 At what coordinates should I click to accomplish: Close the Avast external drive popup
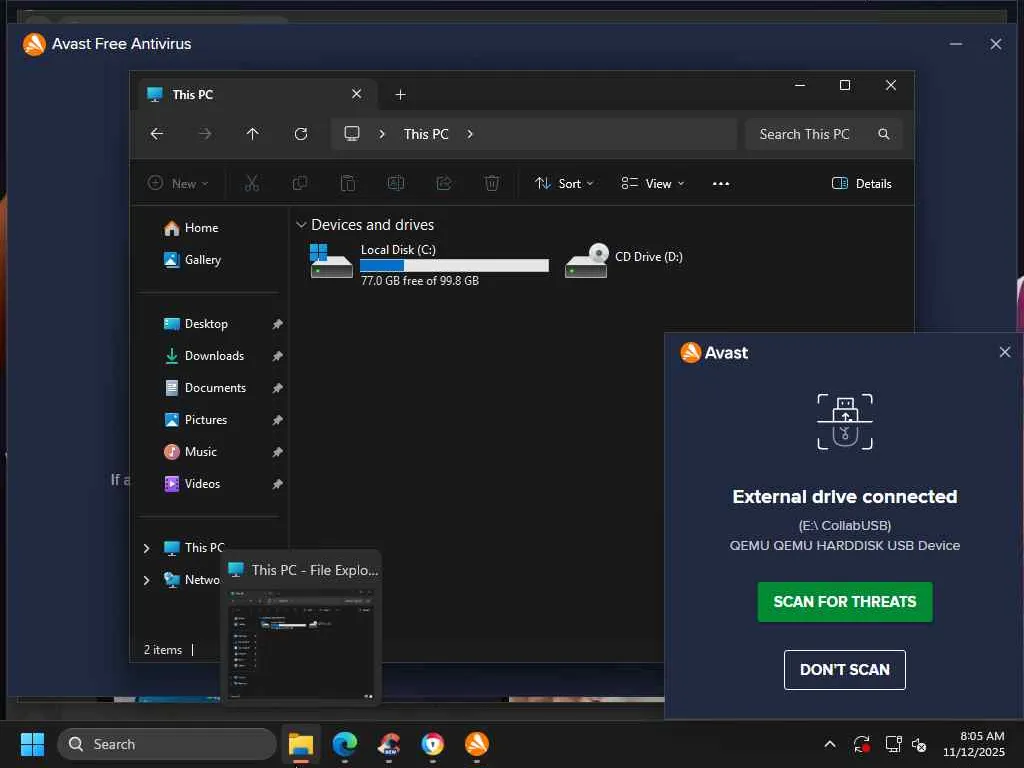pos(1004,352)
